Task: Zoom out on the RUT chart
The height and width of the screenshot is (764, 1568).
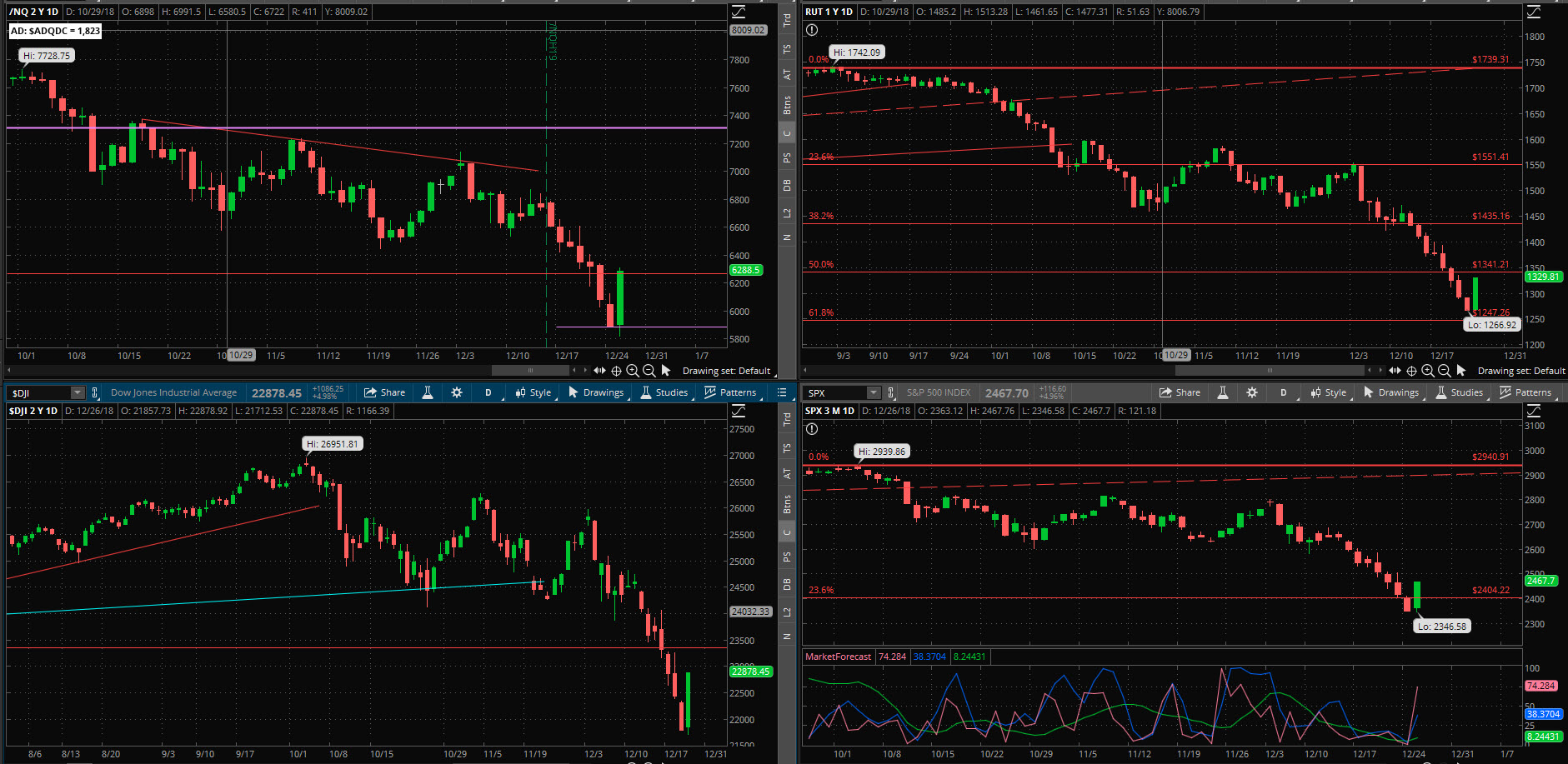Action: 1445,371
